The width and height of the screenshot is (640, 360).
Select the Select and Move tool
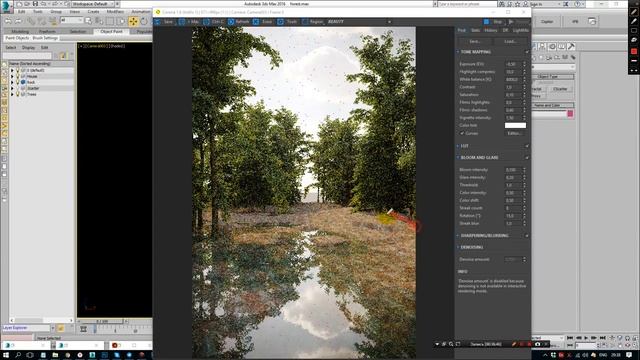(133, 21)
